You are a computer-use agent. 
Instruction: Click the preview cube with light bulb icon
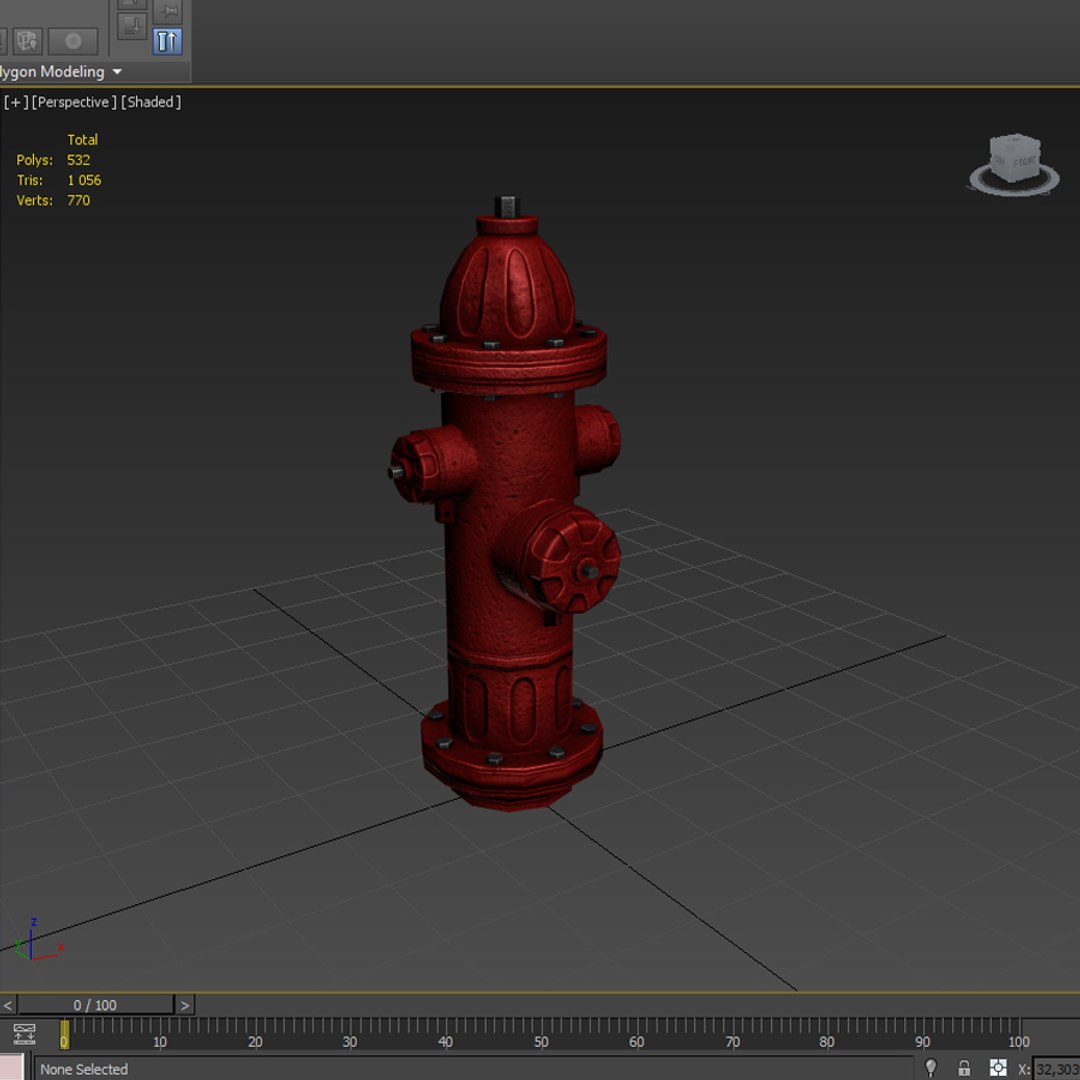click(x=28, y=41)
